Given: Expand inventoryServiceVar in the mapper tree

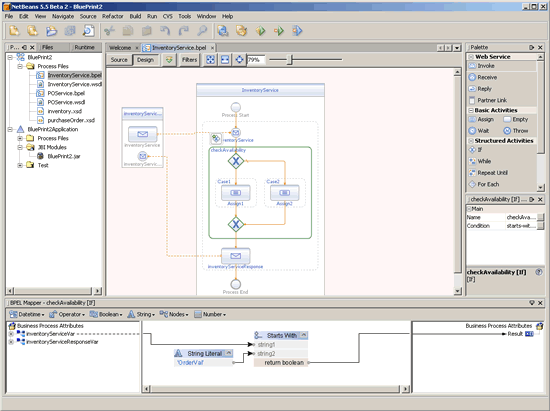Looking at the screenshot, I should [11, 334].
